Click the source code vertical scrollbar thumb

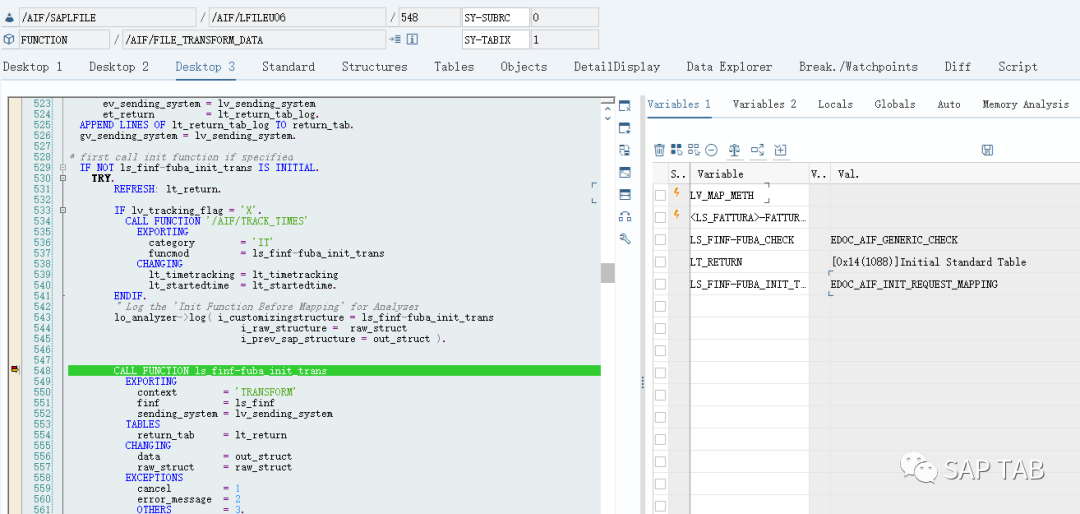coord(607,273)
